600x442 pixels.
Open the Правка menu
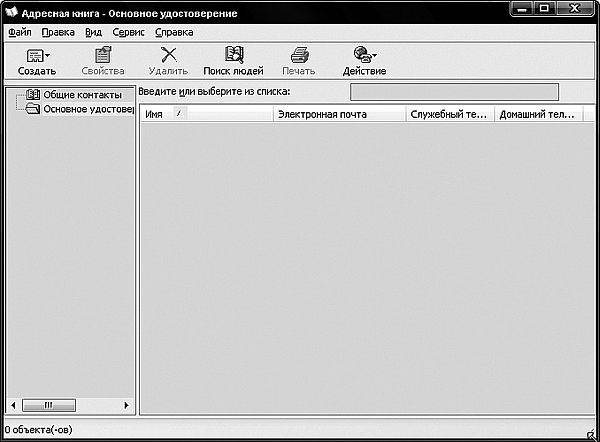pos(58,32)
